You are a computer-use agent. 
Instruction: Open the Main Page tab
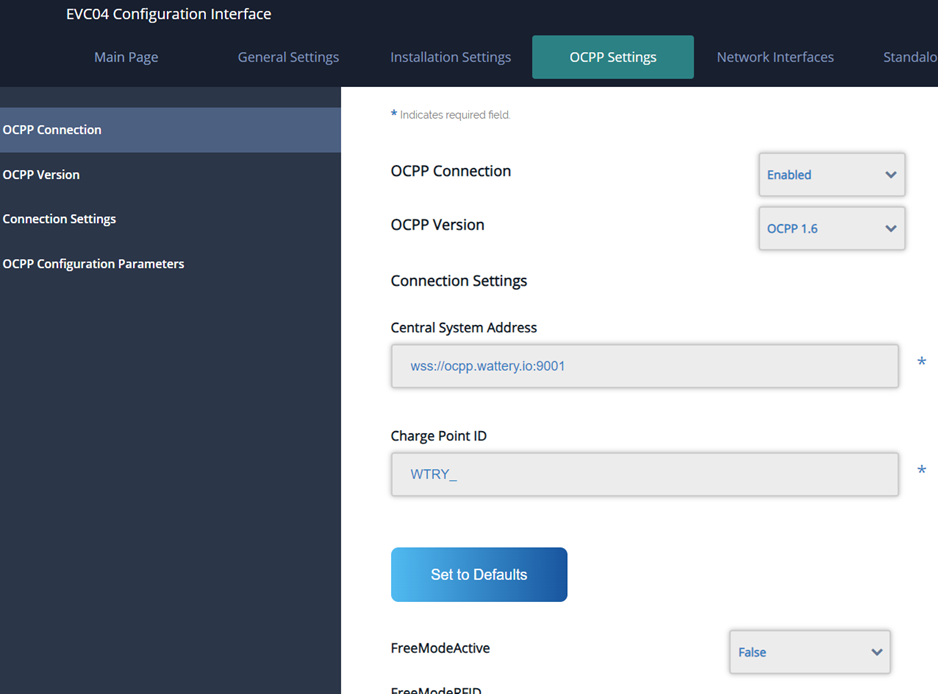tap(126, 57)
